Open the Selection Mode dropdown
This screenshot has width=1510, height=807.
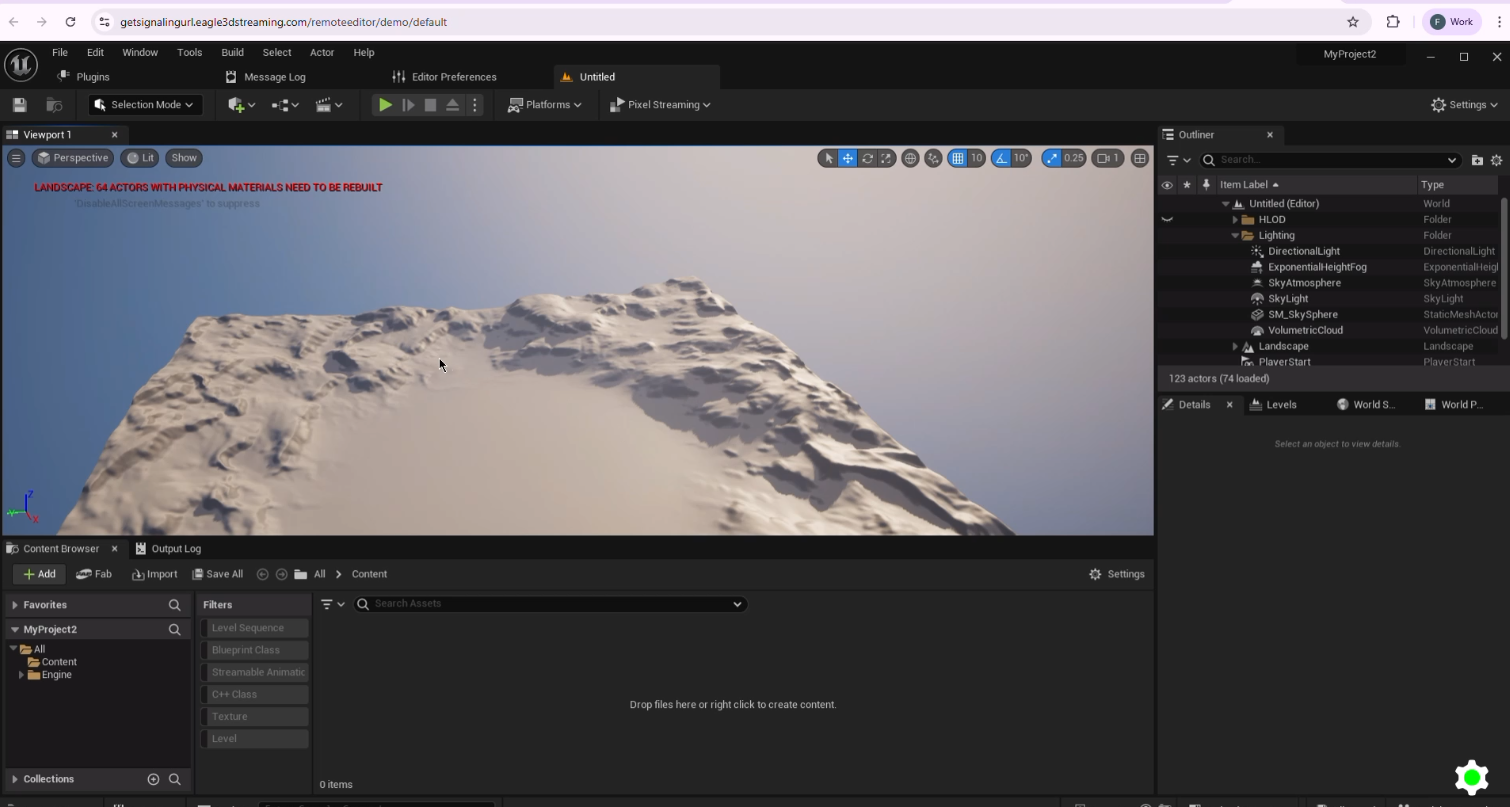pos(145,105)
